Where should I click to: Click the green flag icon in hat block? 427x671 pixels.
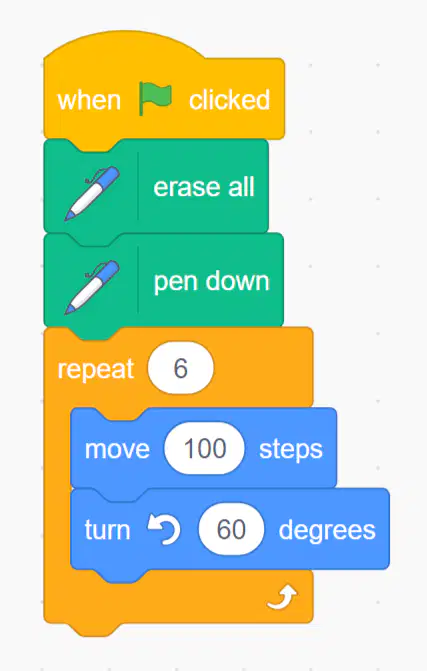[x=155, y=99]
